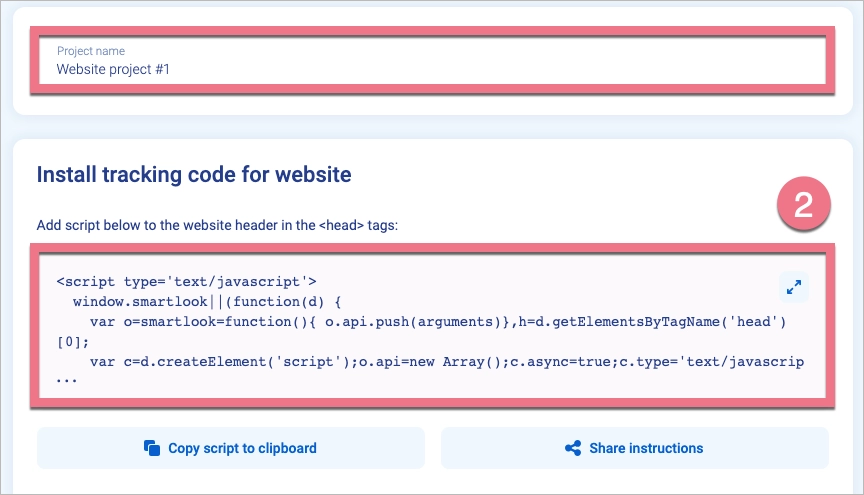Click o.api.push(arguments) in the code
This screenshot has height=495, width=864.
408,321
